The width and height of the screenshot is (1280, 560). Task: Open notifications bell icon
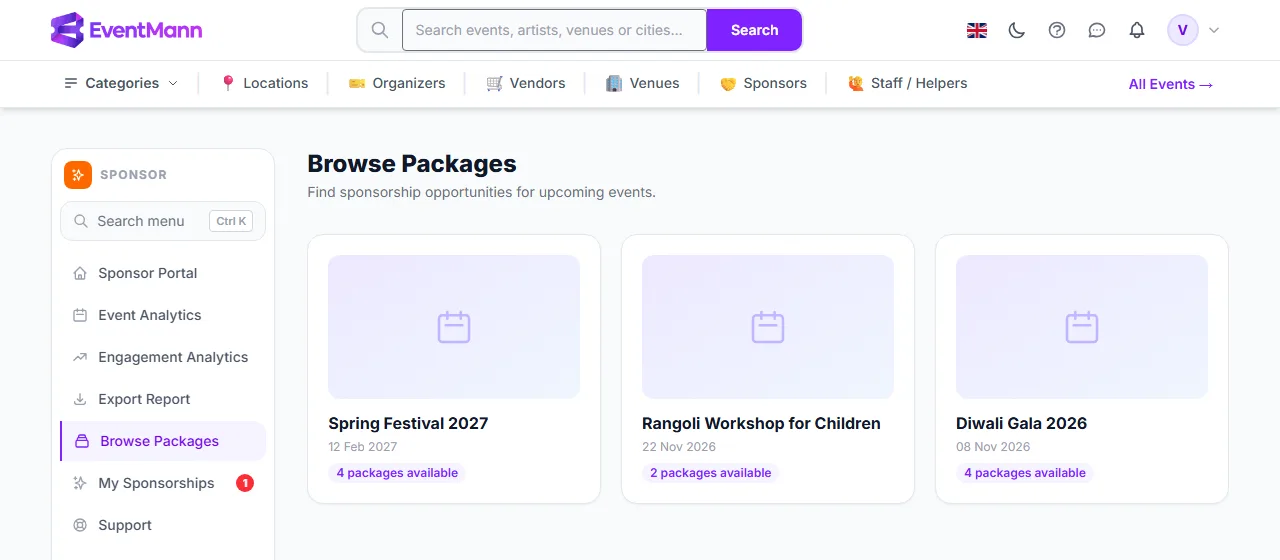point(1137,30)
